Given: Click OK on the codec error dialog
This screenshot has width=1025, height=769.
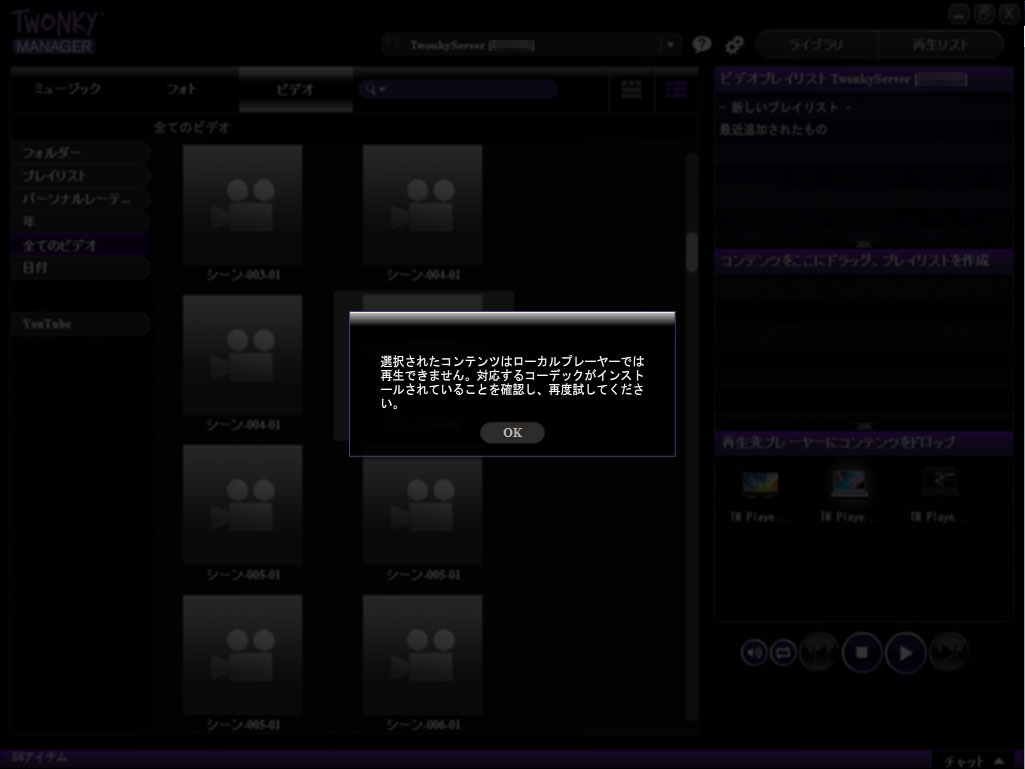Looking at the screenshot, I should point(512,432).
